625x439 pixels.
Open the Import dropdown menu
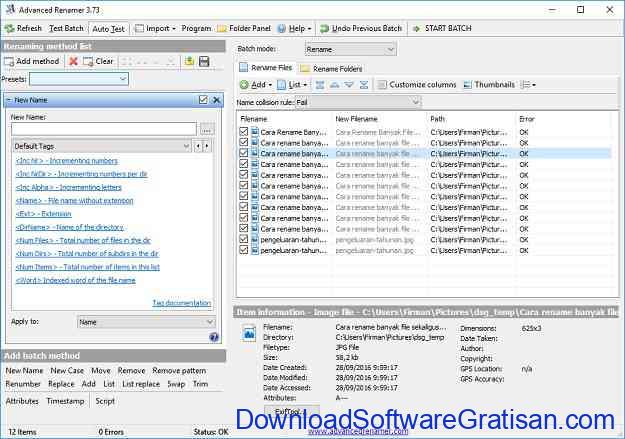[x=156, y=28]
